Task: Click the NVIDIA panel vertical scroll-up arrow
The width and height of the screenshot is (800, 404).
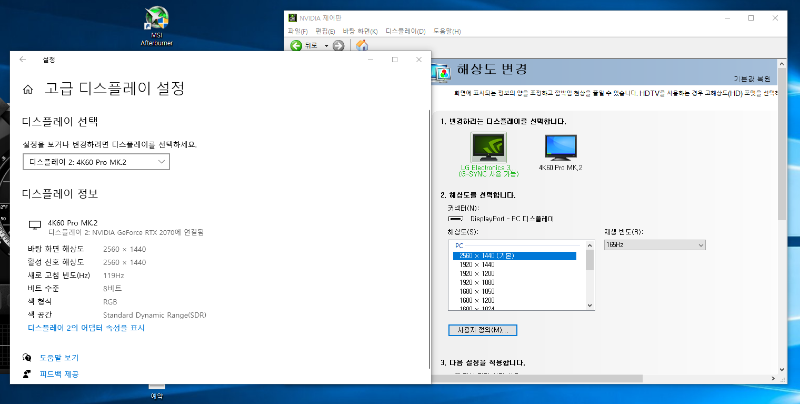Action: 781,64
